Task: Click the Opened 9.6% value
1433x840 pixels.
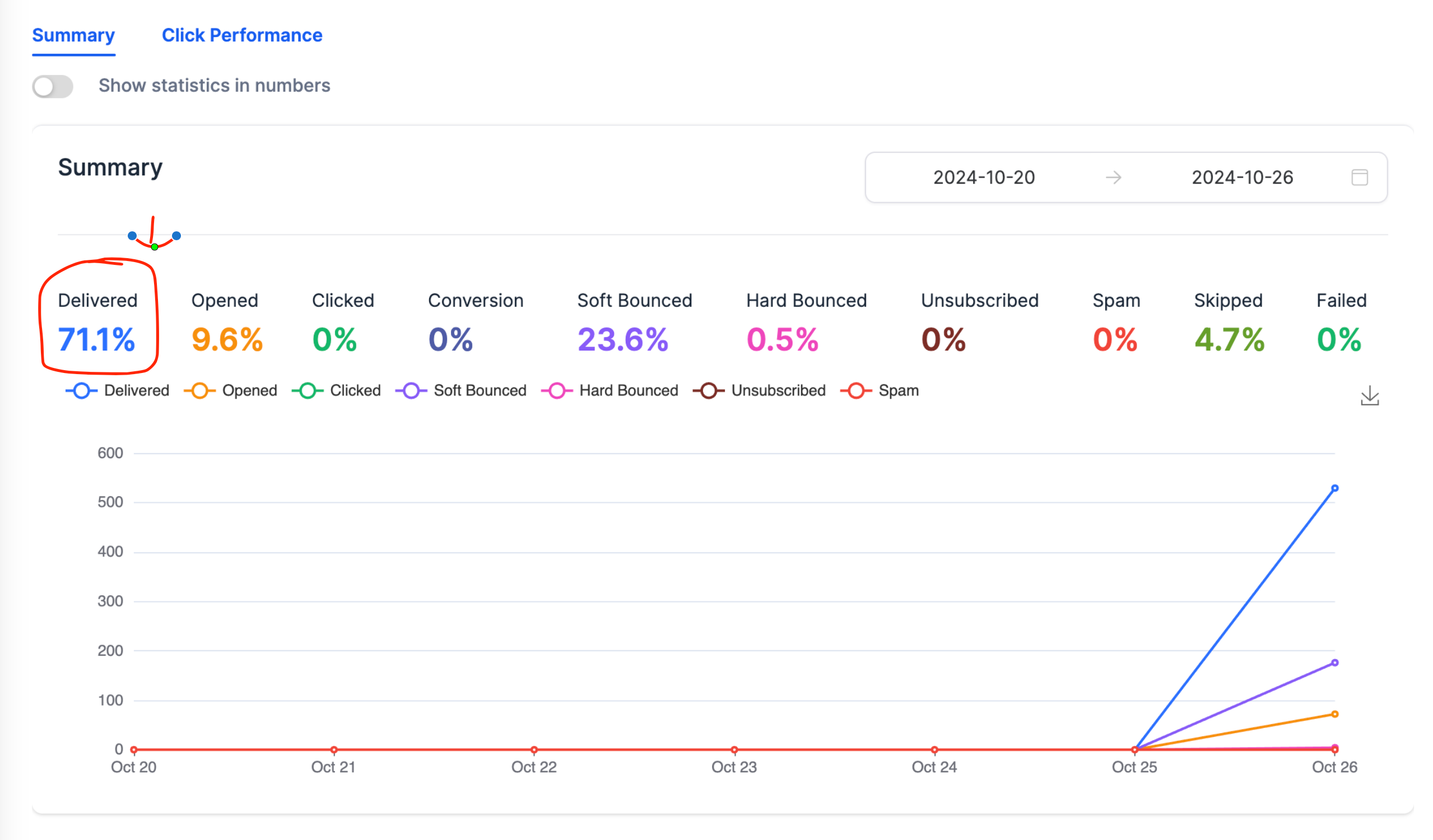Action: [x=227, y=340]
